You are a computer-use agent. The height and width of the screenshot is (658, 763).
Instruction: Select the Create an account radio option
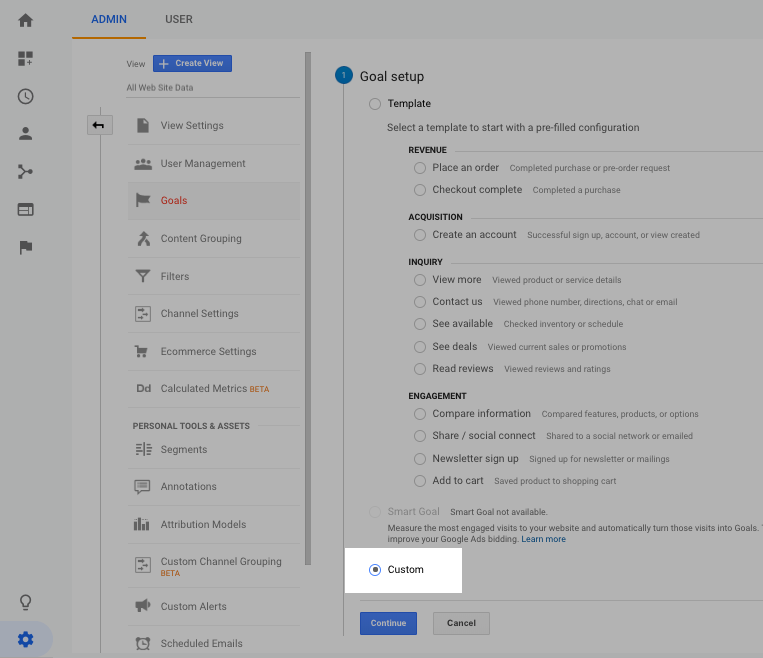419,235
